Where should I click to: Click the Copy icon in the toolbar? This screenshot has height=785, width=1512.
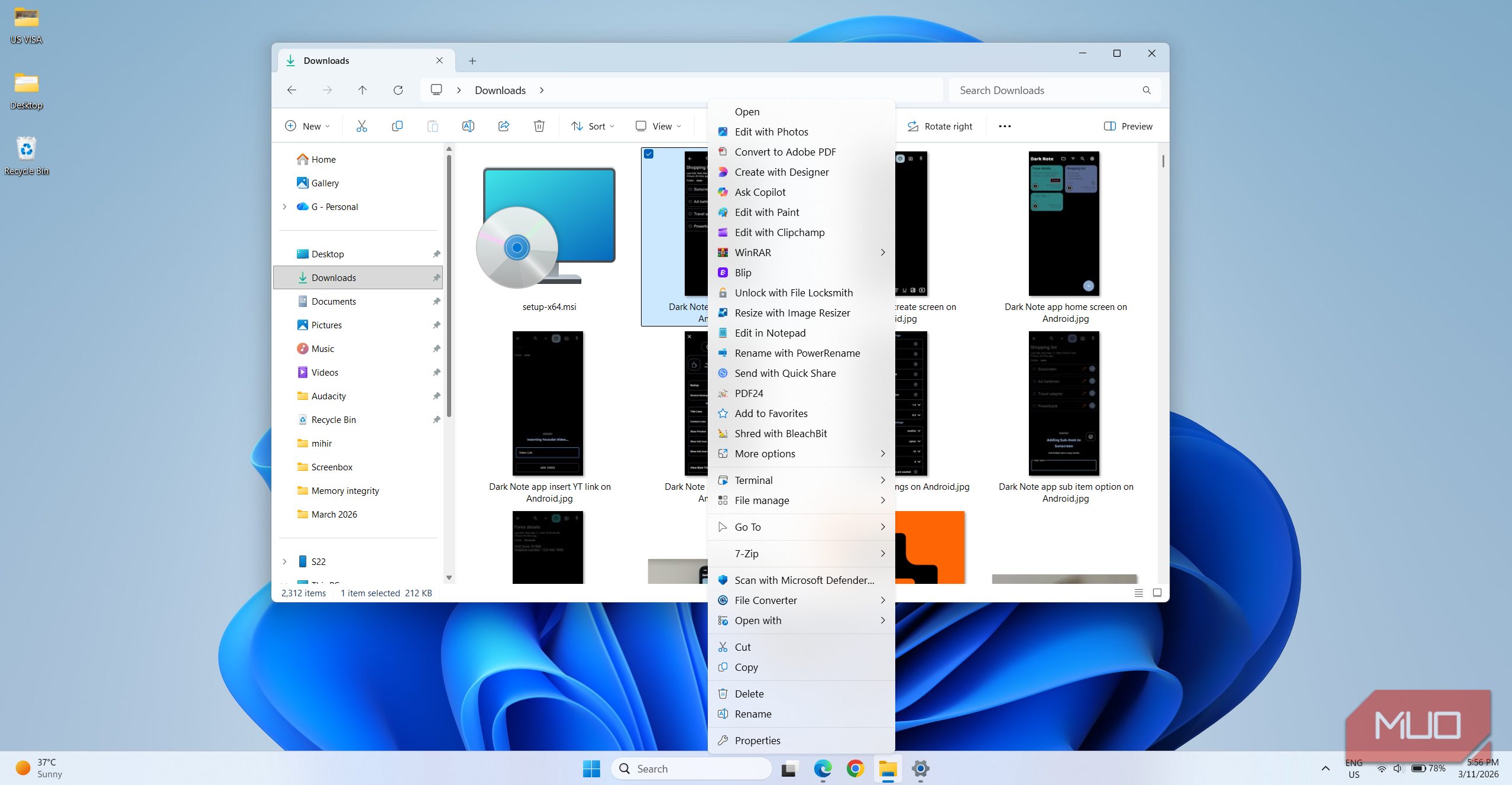click(397, 126)
